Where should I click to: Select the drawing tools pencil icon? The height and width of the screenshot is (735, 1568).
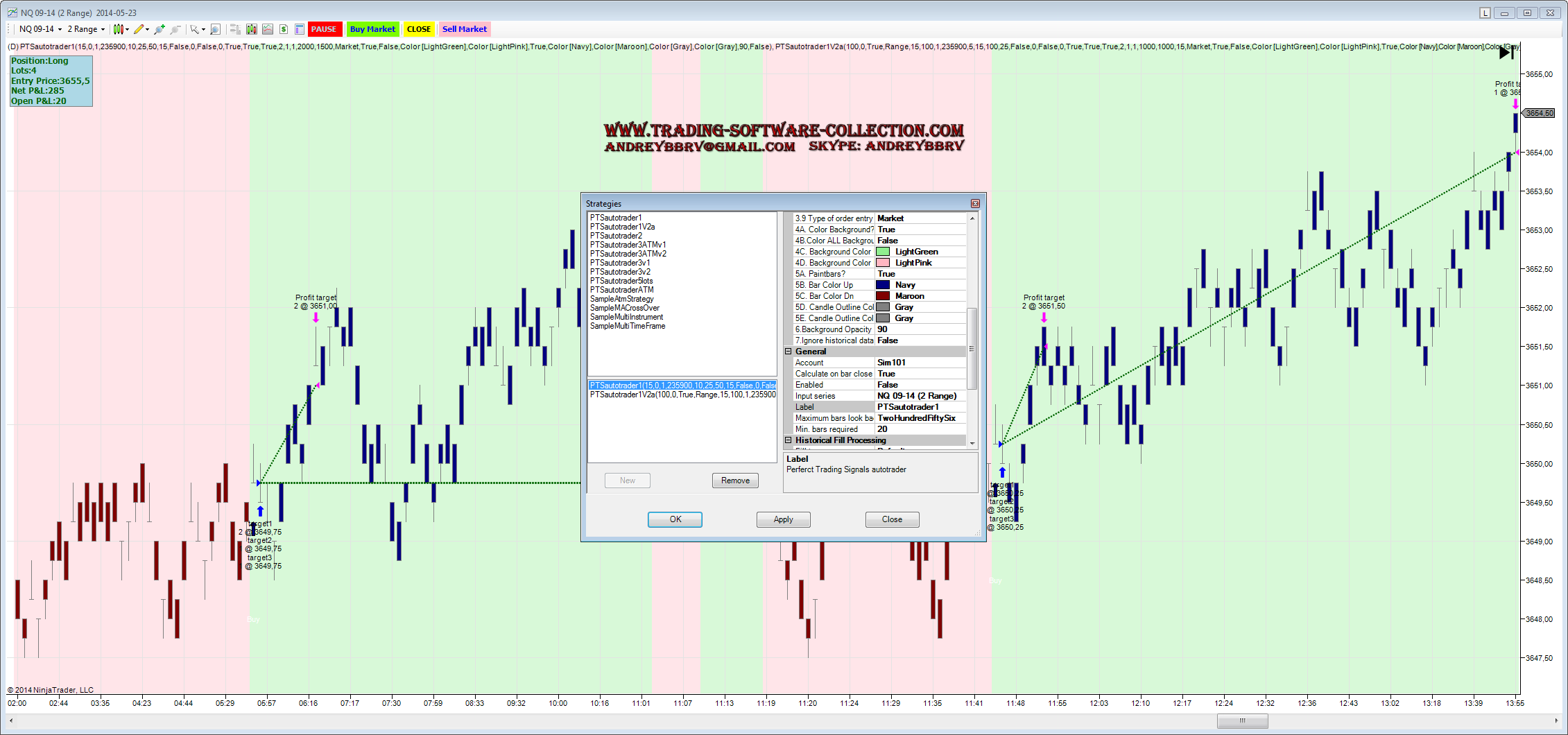coord(139,29)
